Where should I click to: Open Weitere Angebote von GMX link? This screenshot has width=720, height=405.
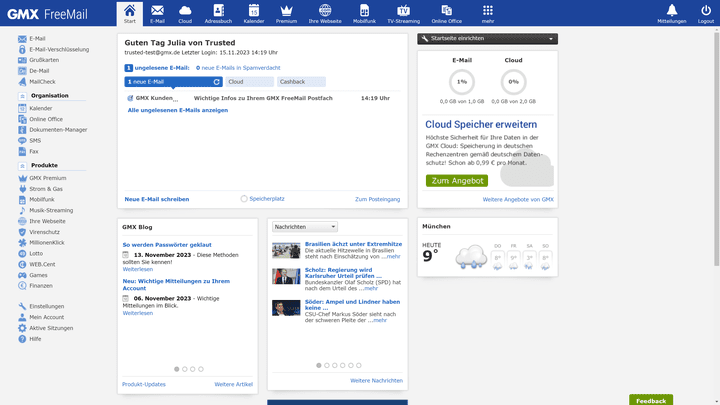pos(518,199)
